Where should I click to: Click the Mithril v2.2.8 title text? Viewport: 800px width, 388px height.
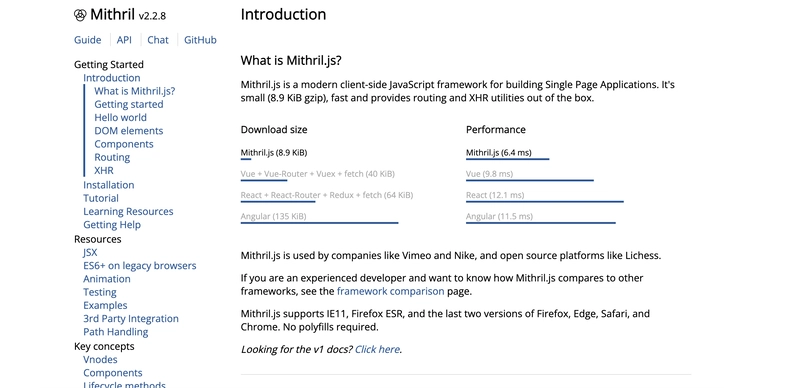128,15
